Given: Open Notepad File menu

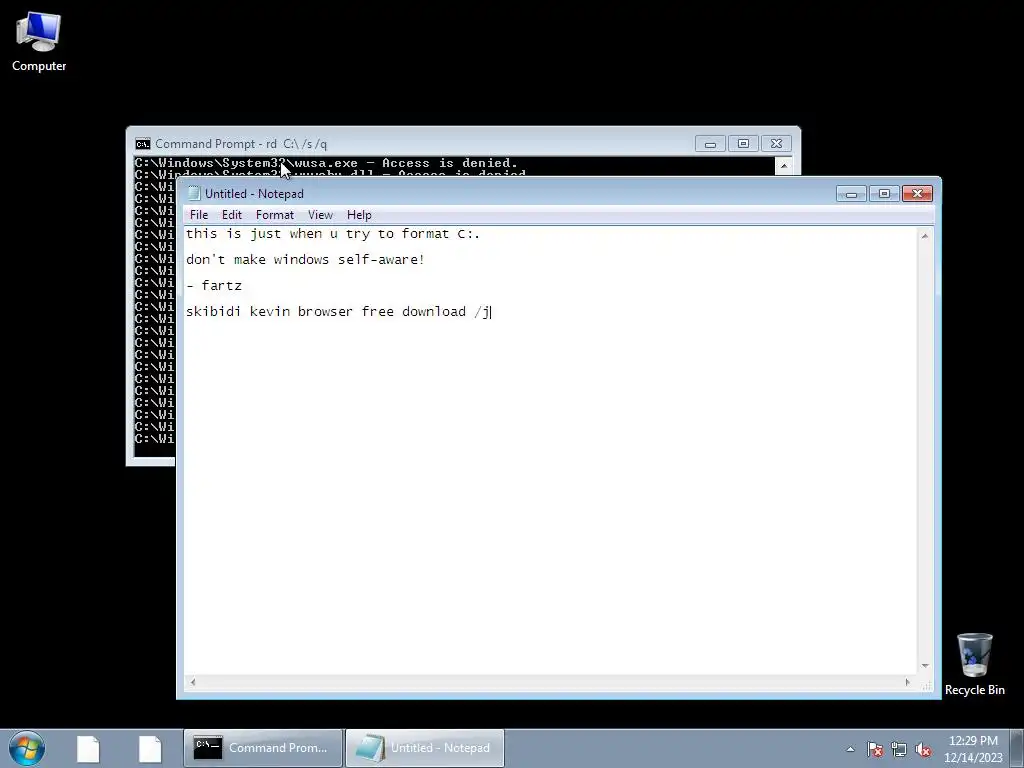Looking at the screenshot, I should [x=199, y=215].
